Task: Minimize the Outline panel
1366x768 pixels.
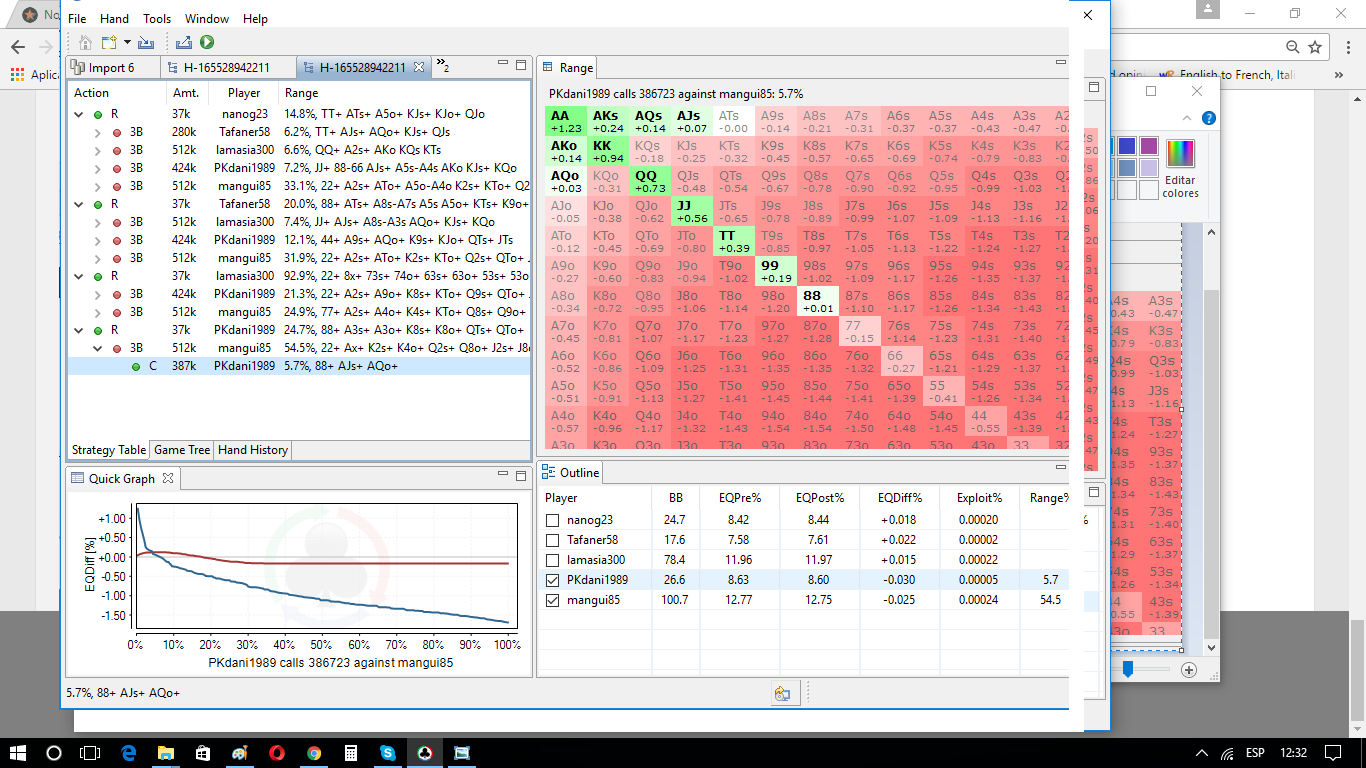Action: pyautogui.click(x=1061, y=467)
